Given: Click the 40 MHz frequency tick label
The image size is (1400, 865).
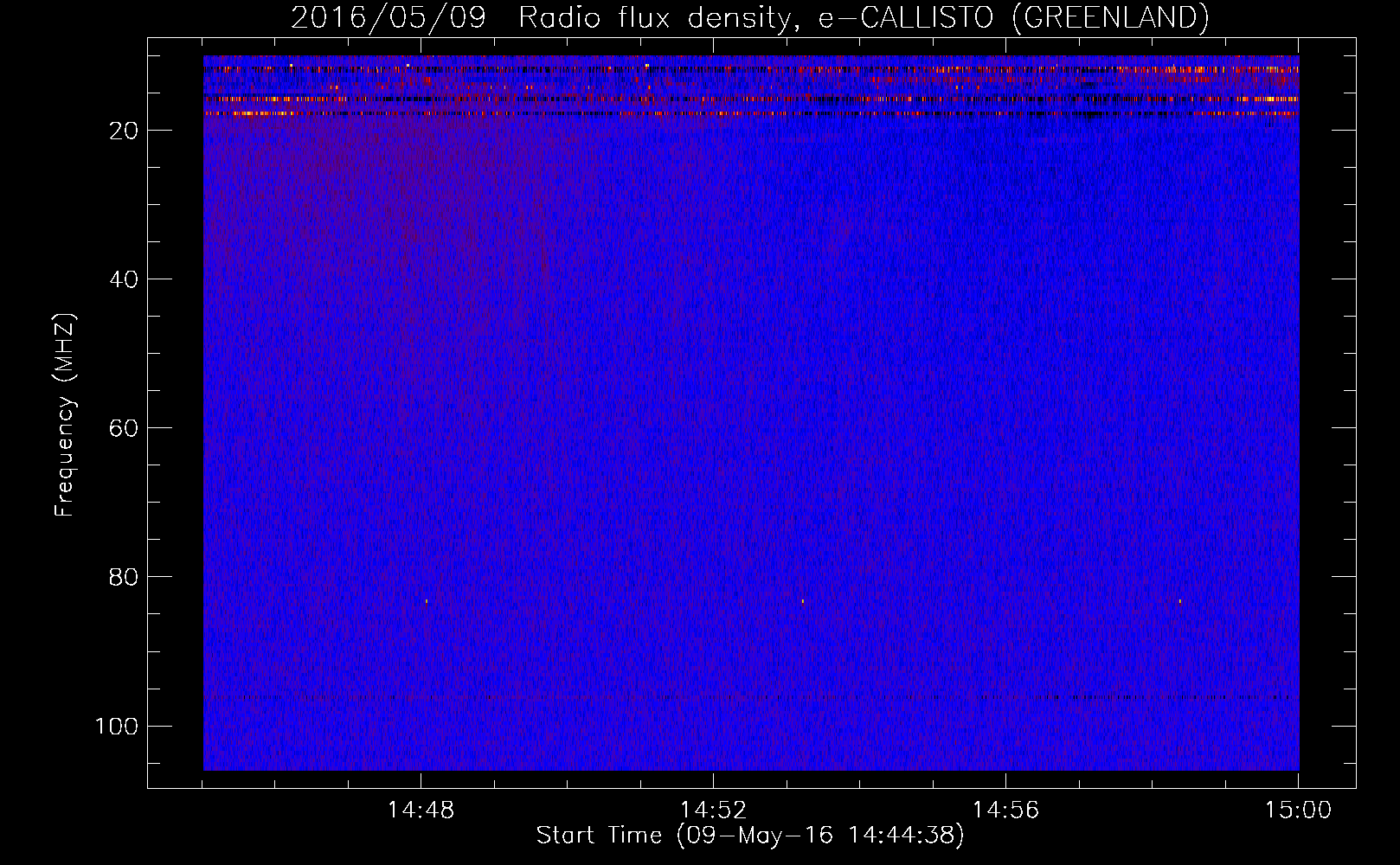Looking at the screenshot, I should pos(125,279).
